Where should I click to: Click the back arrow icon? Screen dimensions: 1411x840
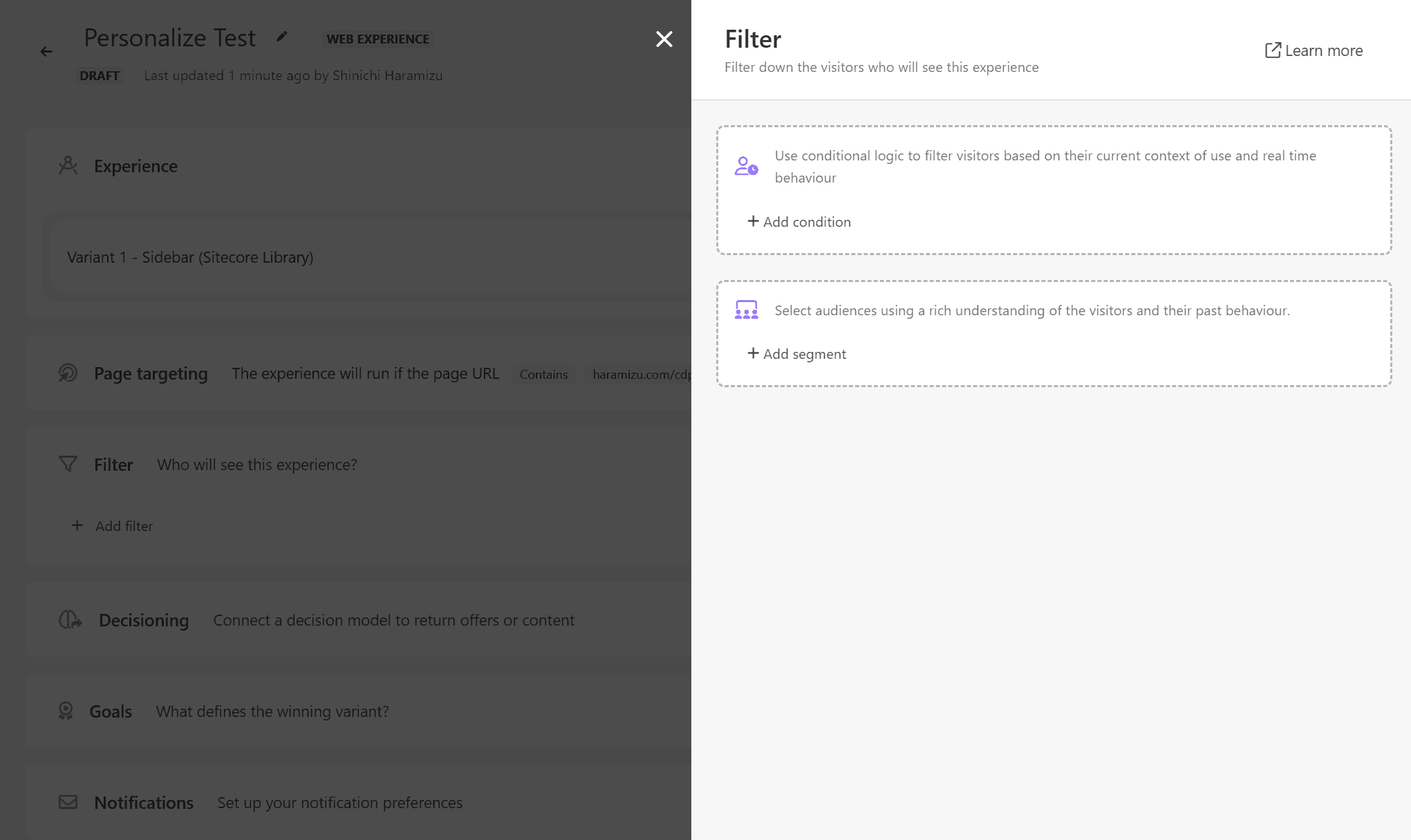46,52
